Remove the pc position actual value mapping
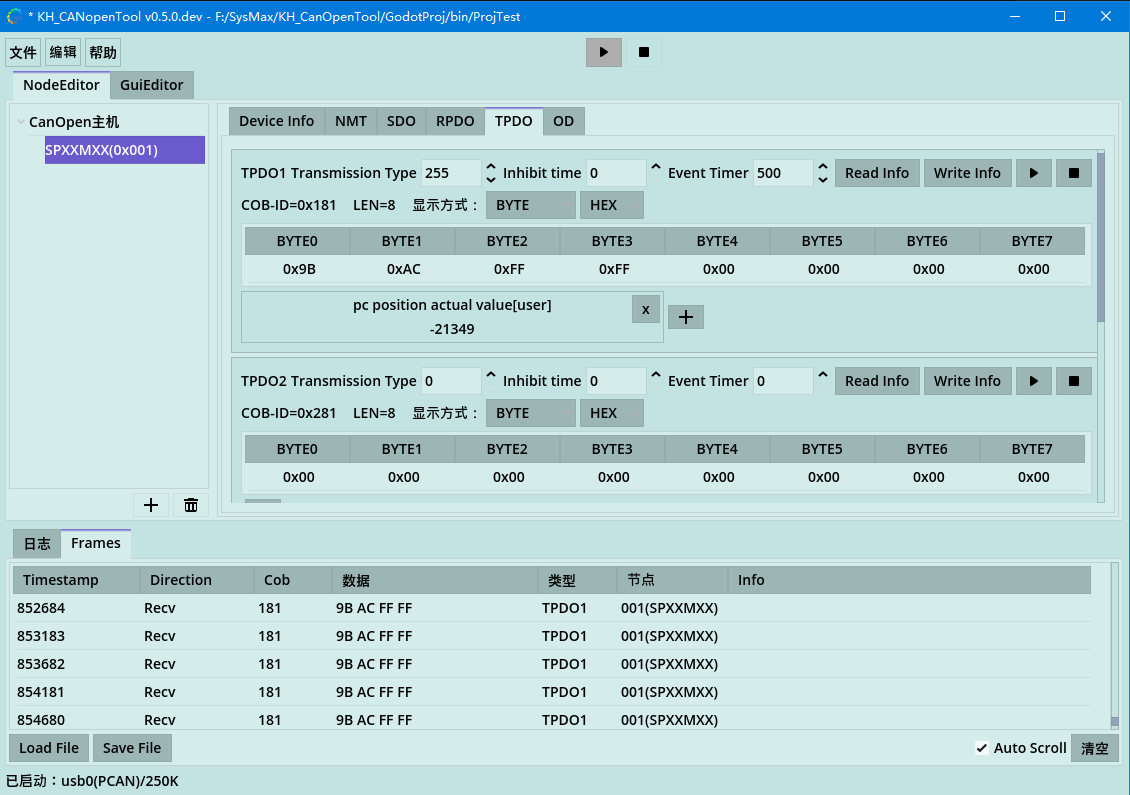Viewport: 1130px width, 795px height. (x=646, y=309)
